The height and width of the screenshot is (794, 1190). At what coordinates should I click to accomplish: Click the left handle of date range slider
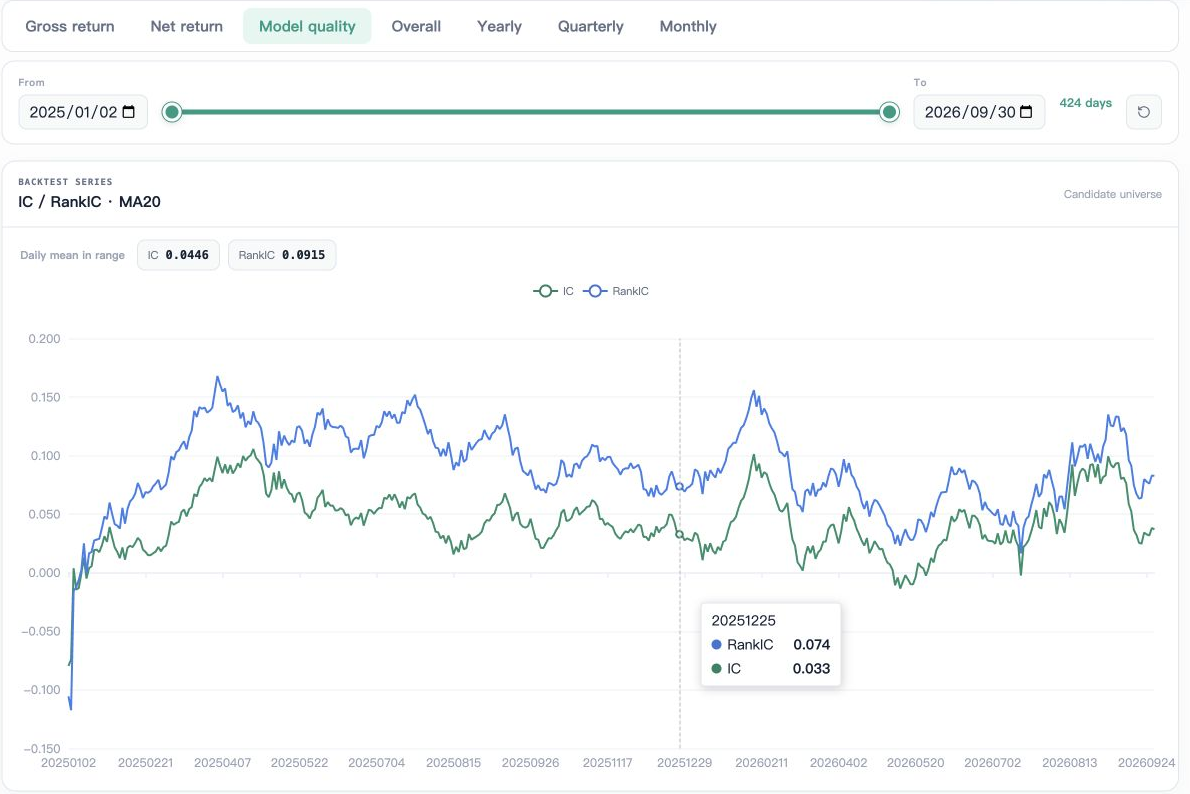click(x=172, y=112)
